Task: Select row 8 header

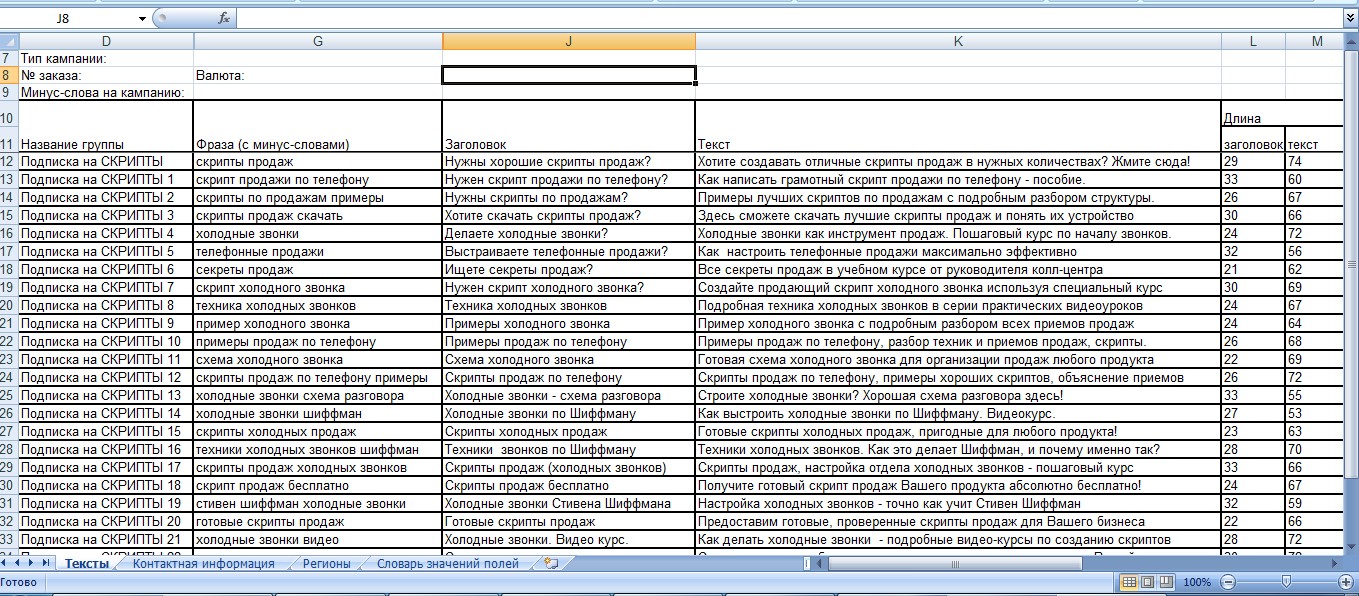Action: click(x=9, y=75)
